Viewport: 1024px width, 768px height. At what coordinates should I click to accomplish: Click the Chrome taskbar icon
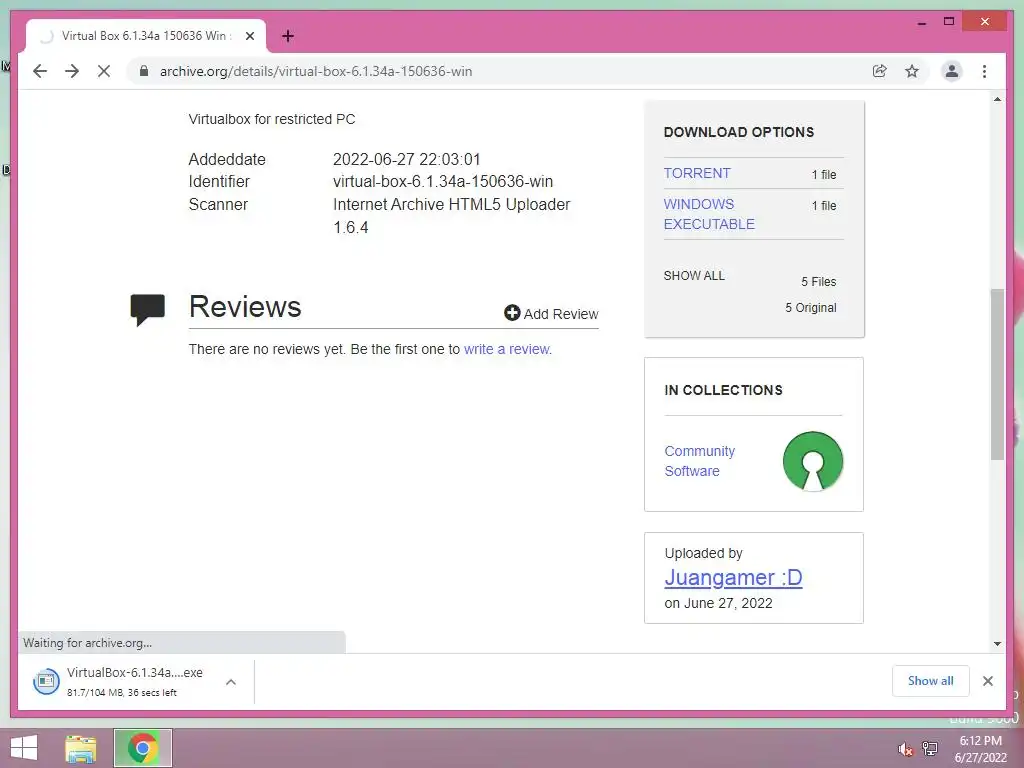pos(143,748)
